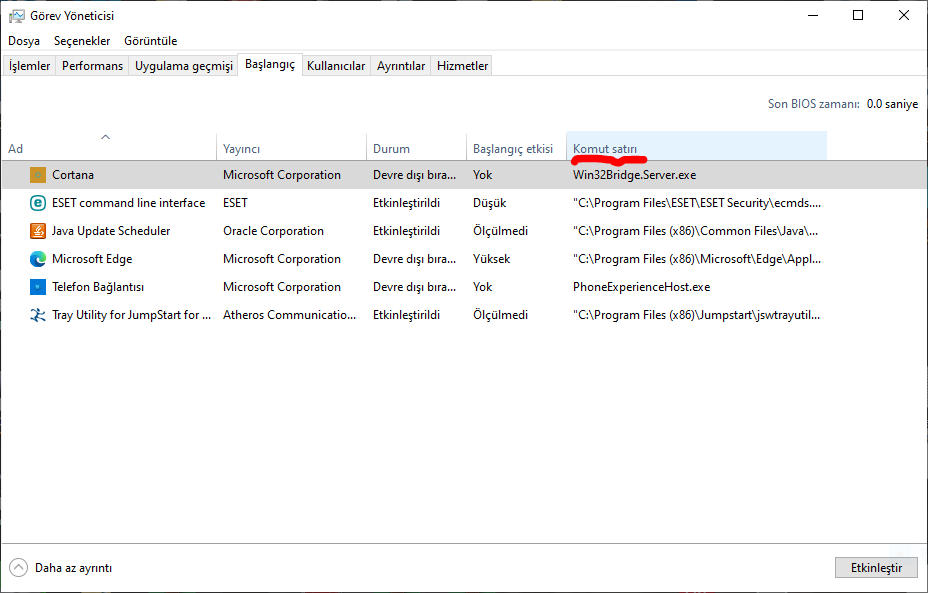The width and height of the screenshot is (928, 593).
Task: Click Win32Bridge.Server.exe command line cell
Action: point(634,175)
